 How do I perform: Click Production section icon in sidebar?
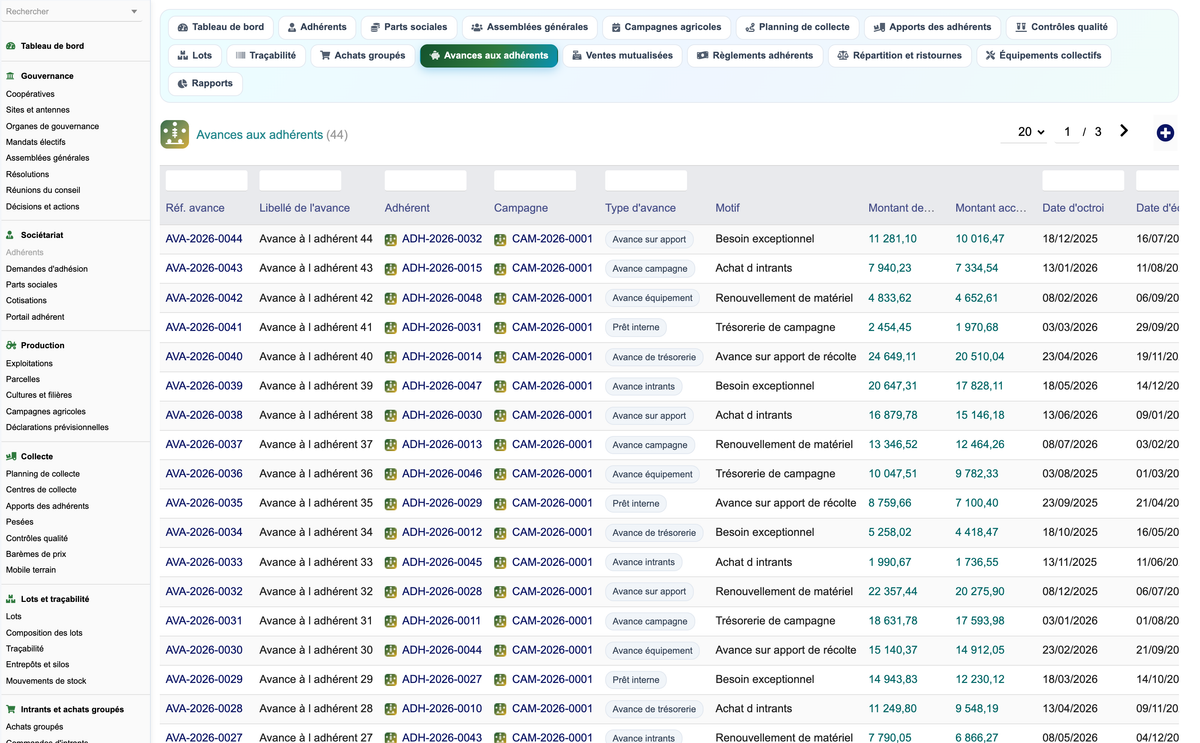coord(11,345)
